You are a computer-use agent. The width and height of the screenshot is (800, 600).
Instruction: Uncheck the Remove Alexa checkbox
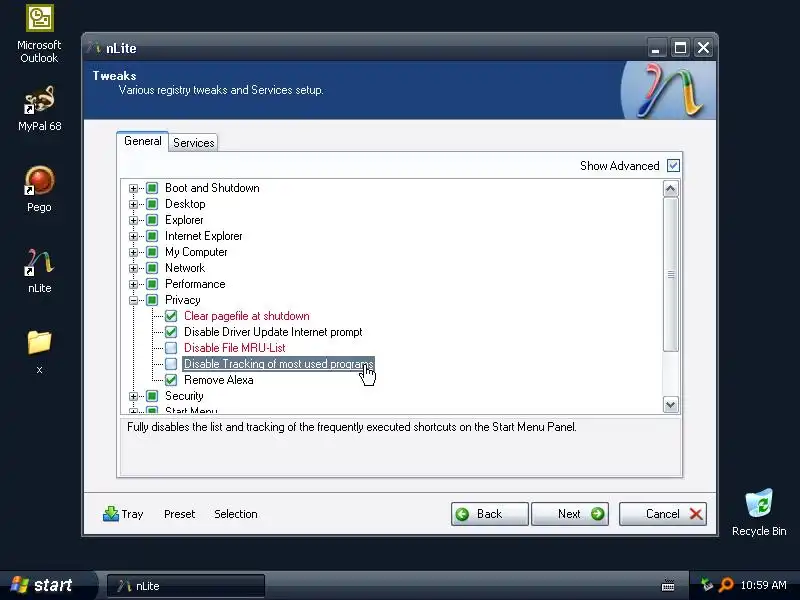[171, 380]
